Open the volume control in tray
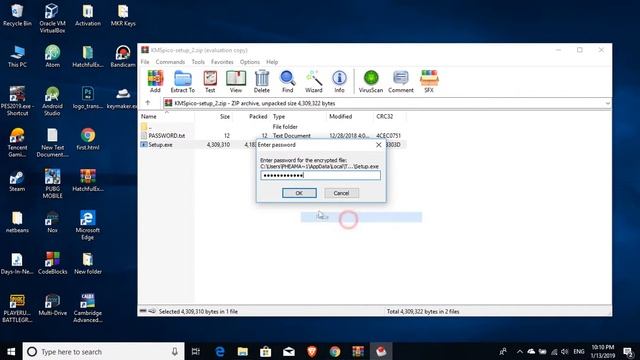Screen dimensions: 640x360 [564, 351]
